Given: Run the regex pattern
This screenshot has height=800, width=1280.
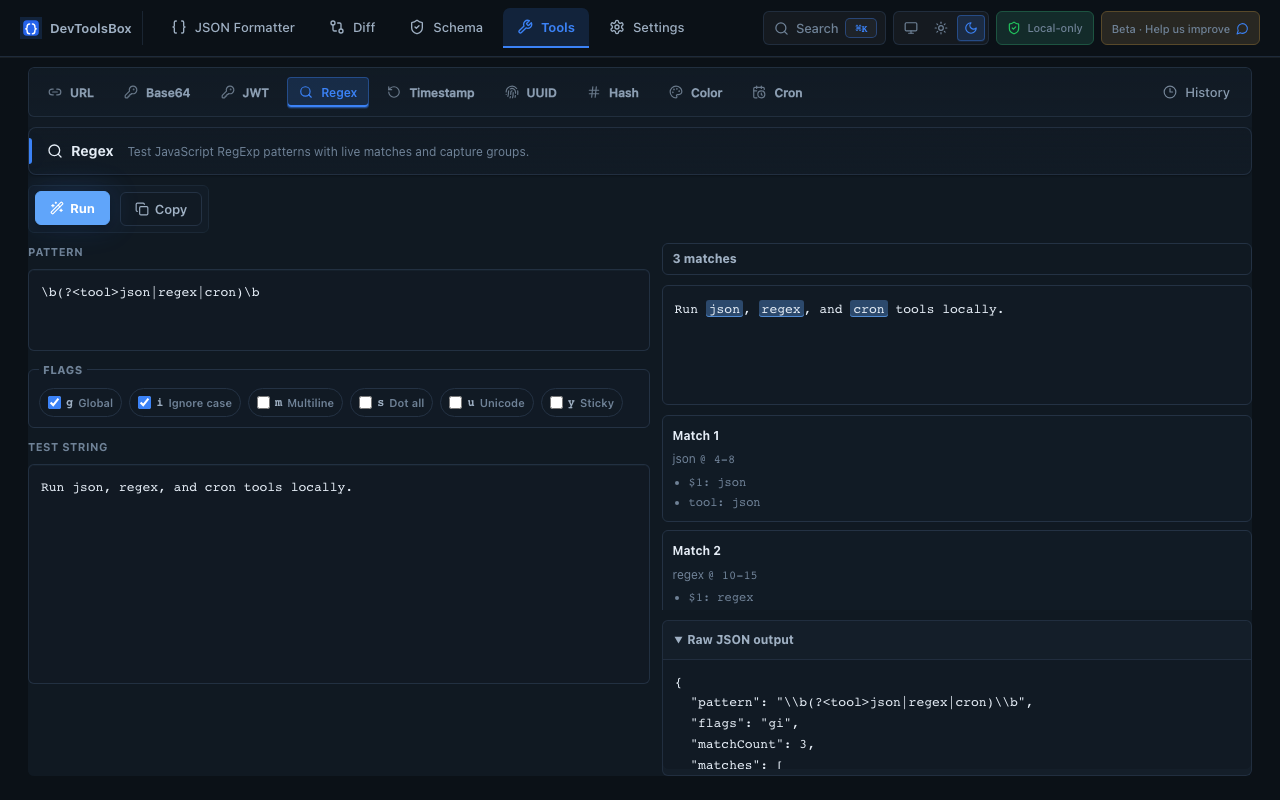Looking at the screenshot, I should (72, 209).
